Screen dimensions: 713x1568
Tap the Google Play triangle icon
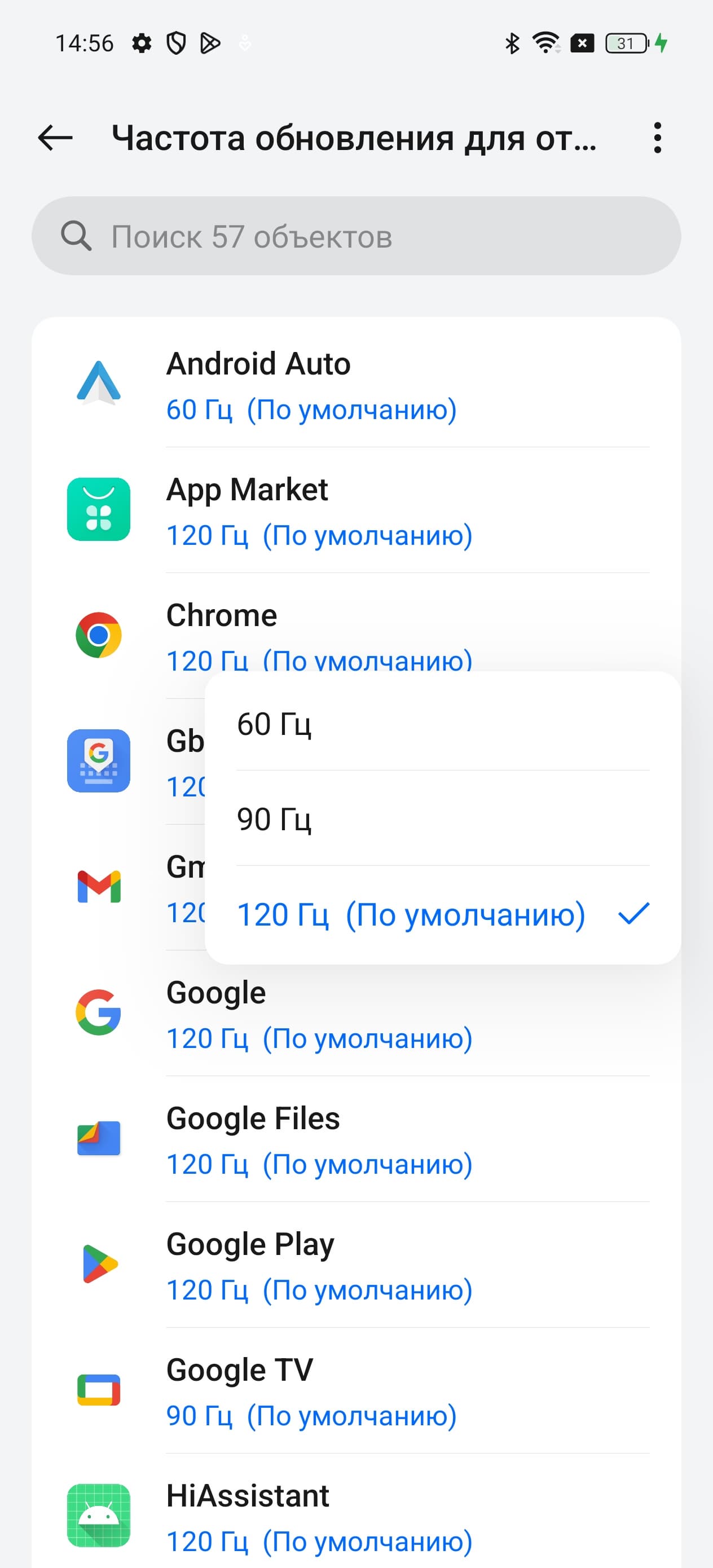[x=99, y=1263]
